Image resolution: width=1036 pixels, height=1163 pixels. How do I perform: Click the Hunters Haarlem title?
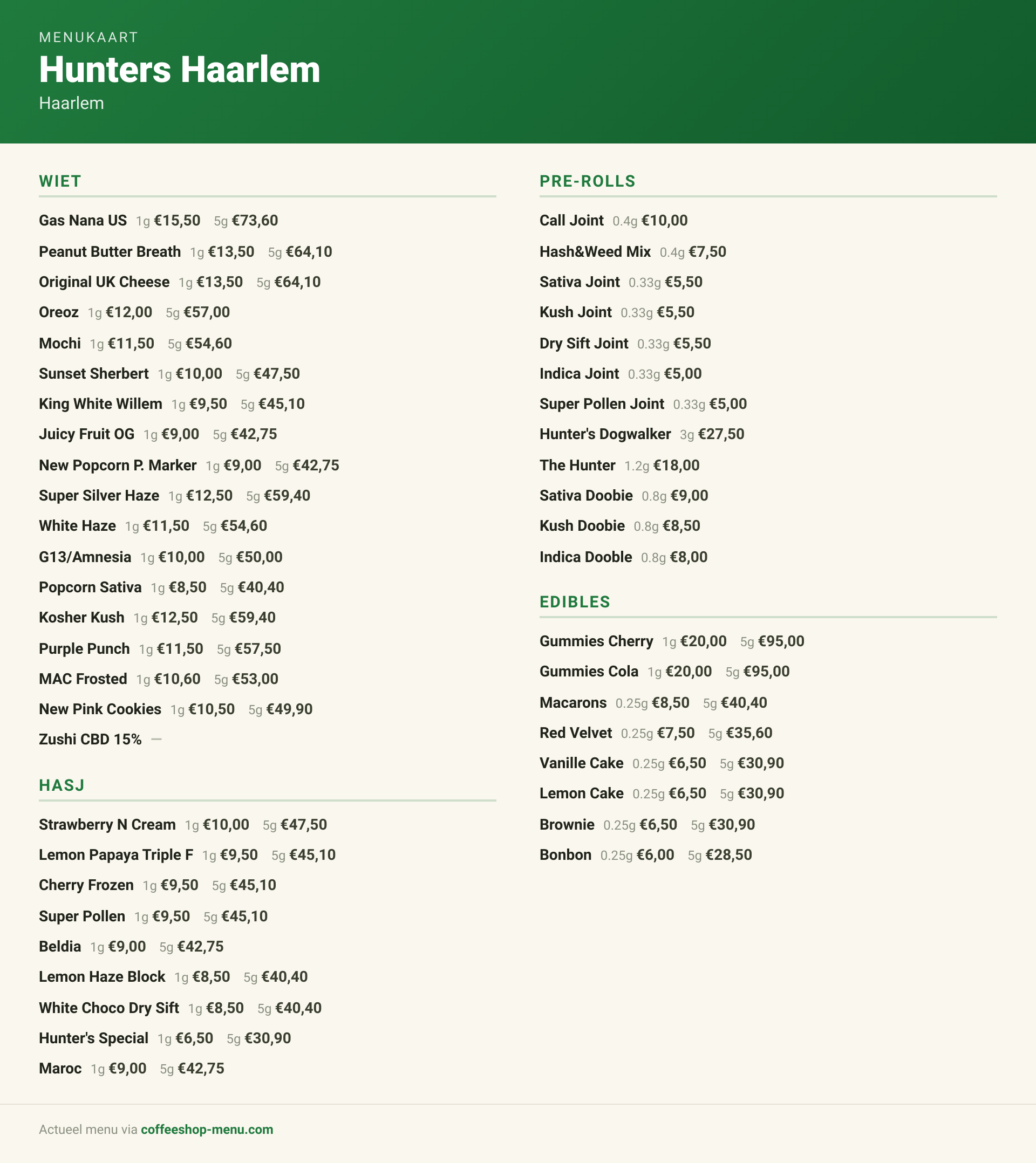coord(179,70)
